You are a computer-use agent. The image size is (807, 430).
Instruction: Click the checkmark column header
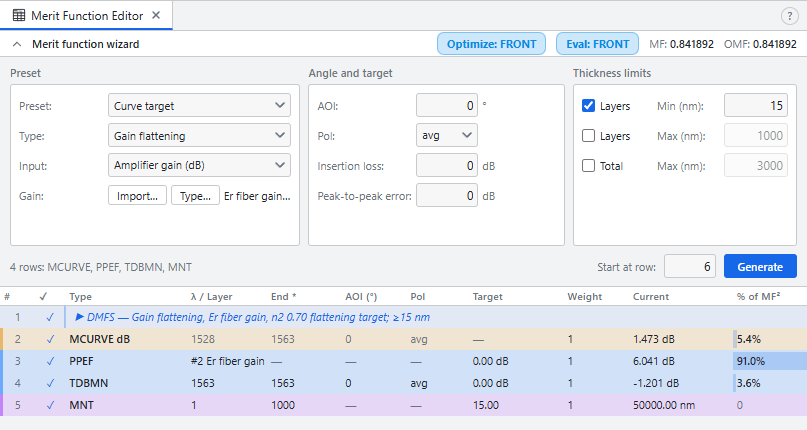(43, 297)
